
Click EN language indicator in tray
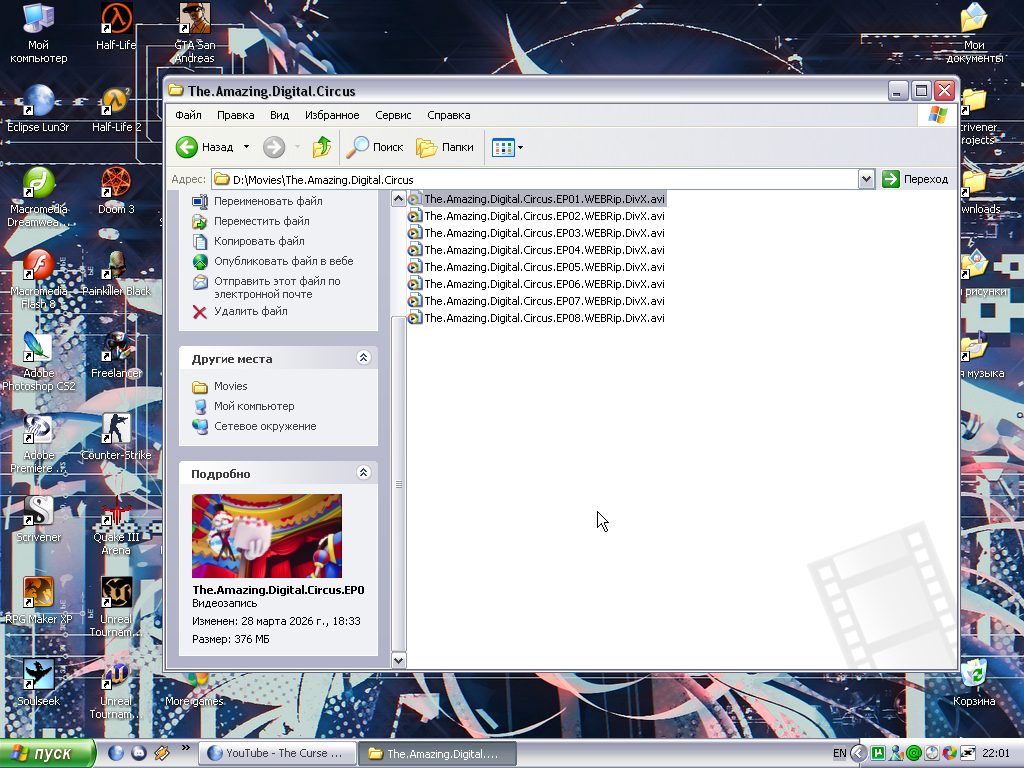839,753
